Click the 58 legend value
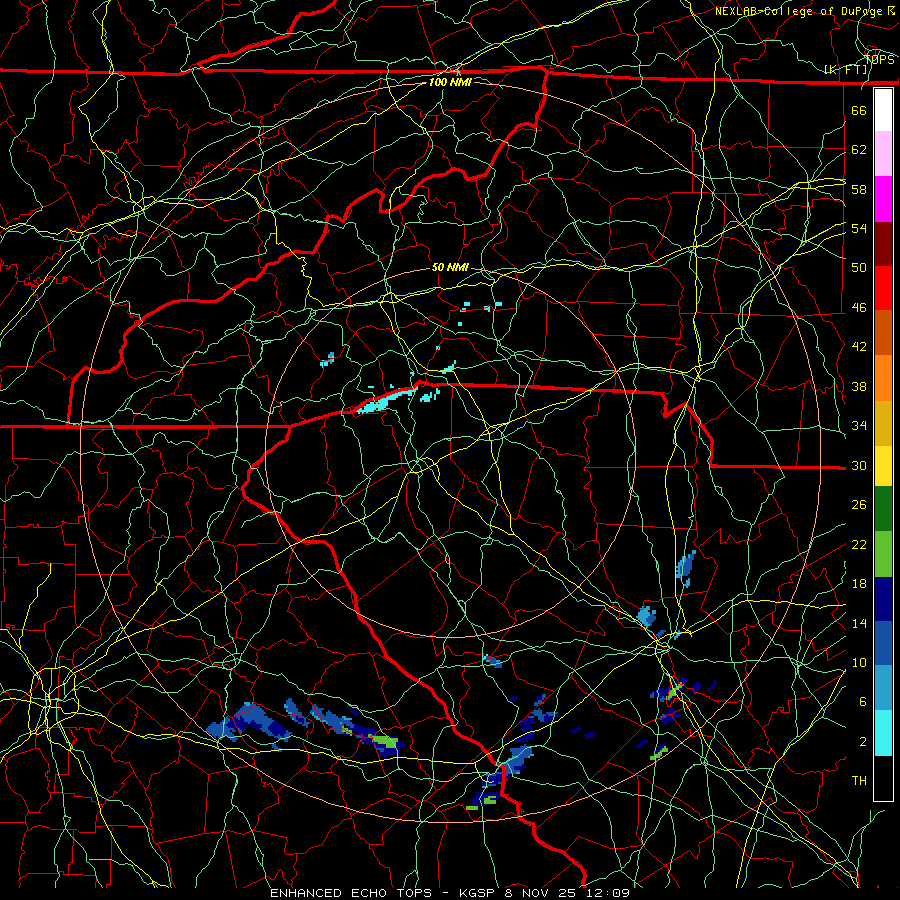This screenshot has width=900, height=900. pyautogui.click(x=859, y=189)
